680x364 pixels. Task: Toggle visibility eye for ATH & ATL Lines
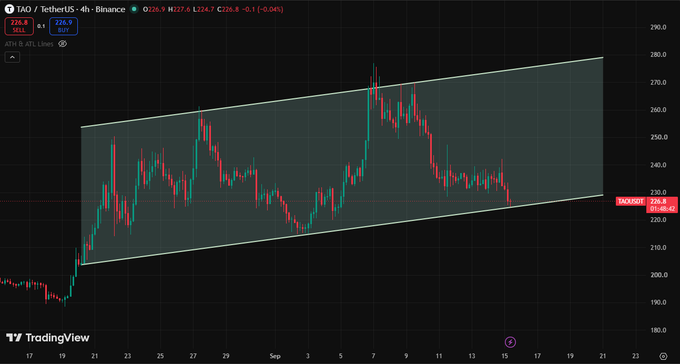pos(62,44)
